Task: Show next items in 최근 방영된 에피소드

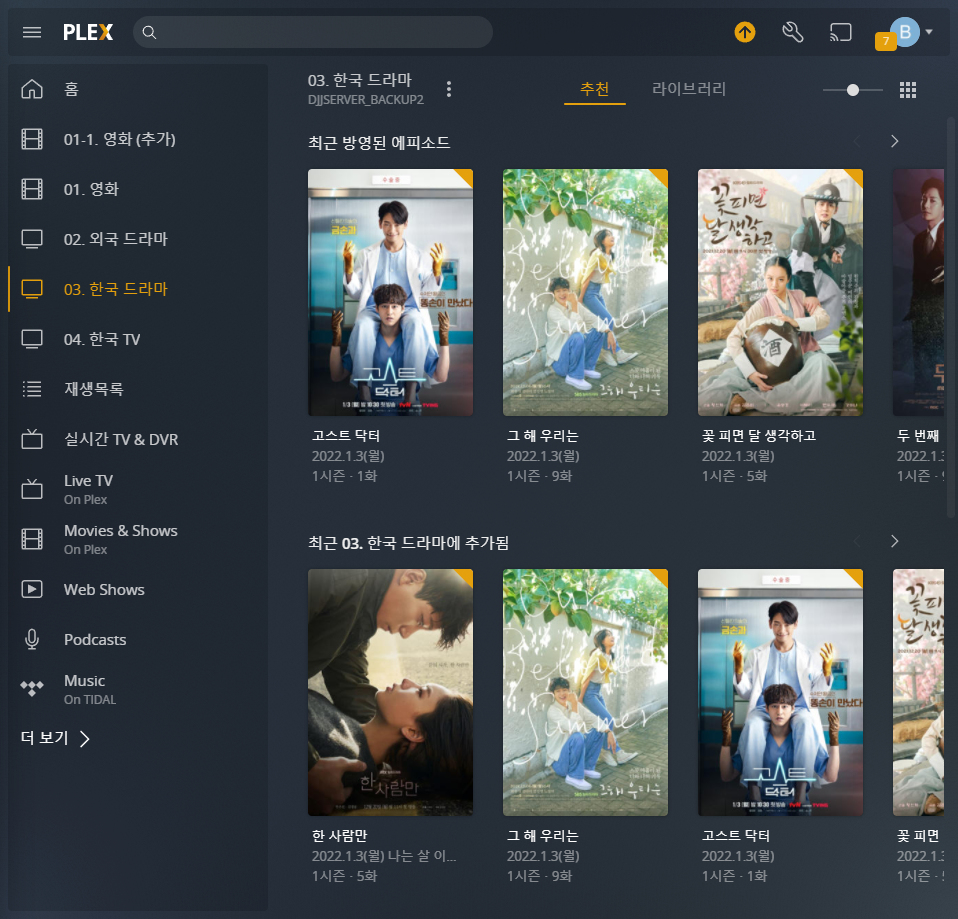Action: [x=894, y=142]
